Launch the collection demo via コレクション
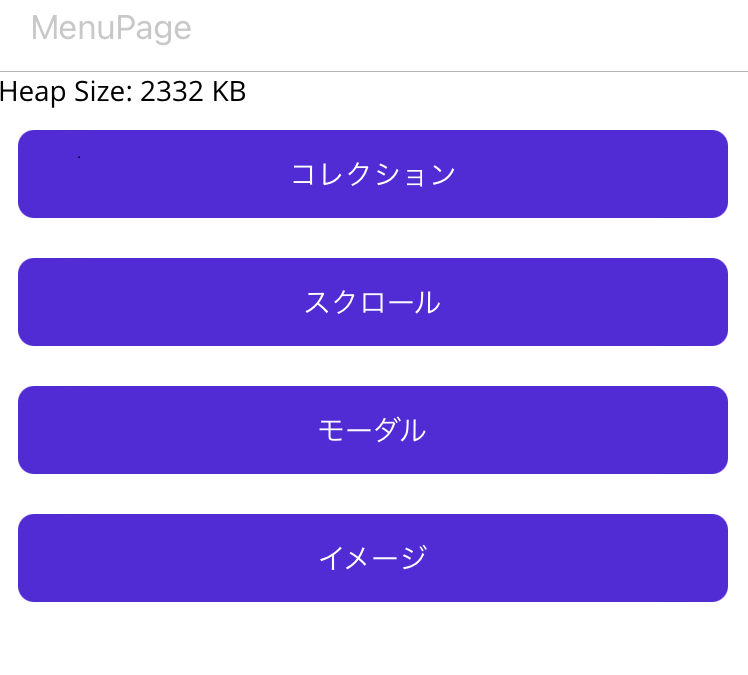The width and height of the screenshot is (748, 675). 373,174
